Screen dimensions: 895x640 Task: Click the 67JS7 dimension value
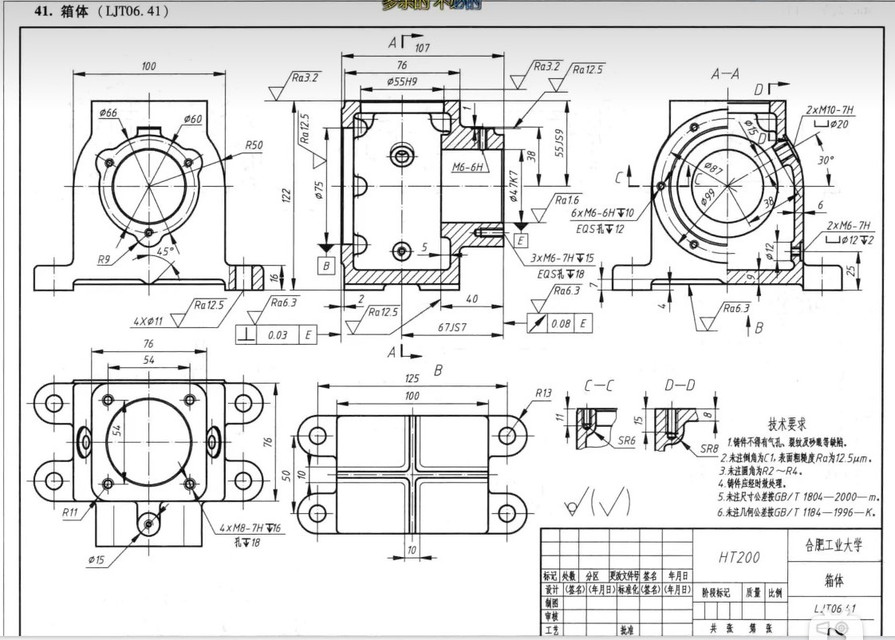click(453, 326)
